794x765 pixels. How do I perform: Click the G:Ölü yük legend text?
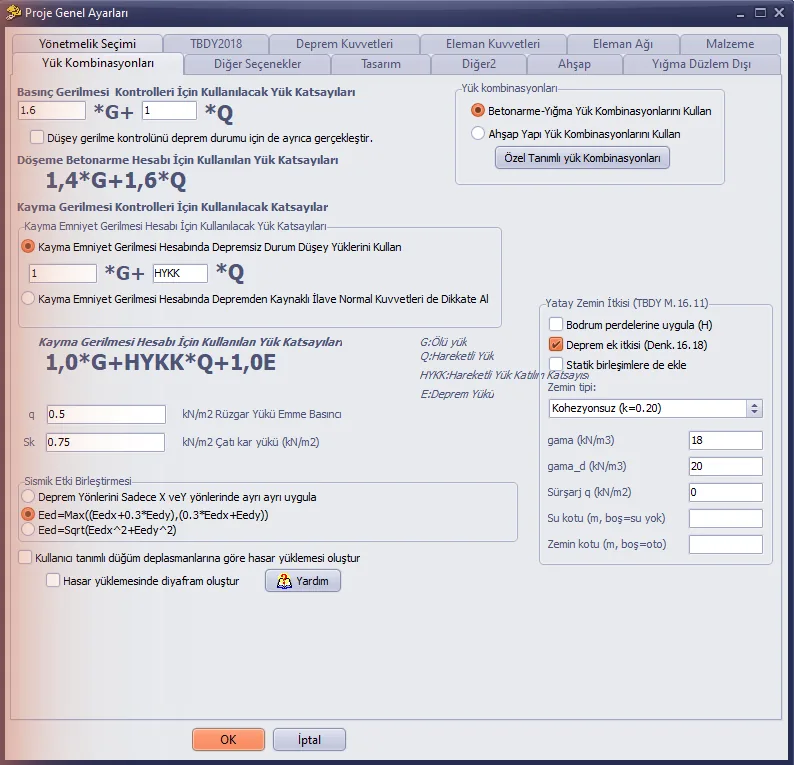click(444, 342)
